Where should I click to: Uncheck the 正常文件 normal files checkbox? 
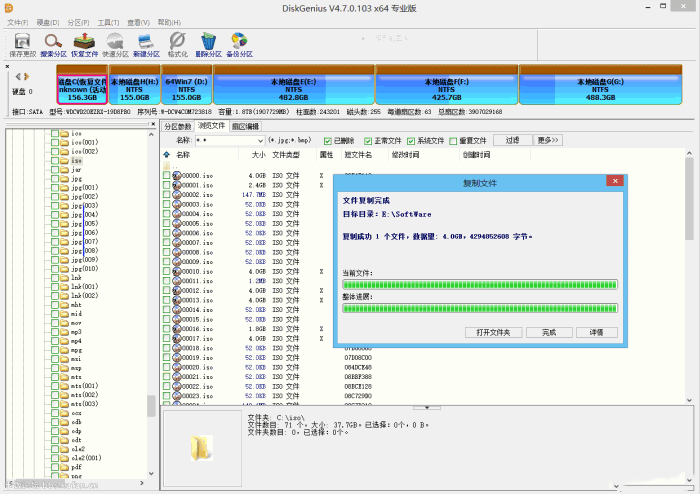pos(368,141)
